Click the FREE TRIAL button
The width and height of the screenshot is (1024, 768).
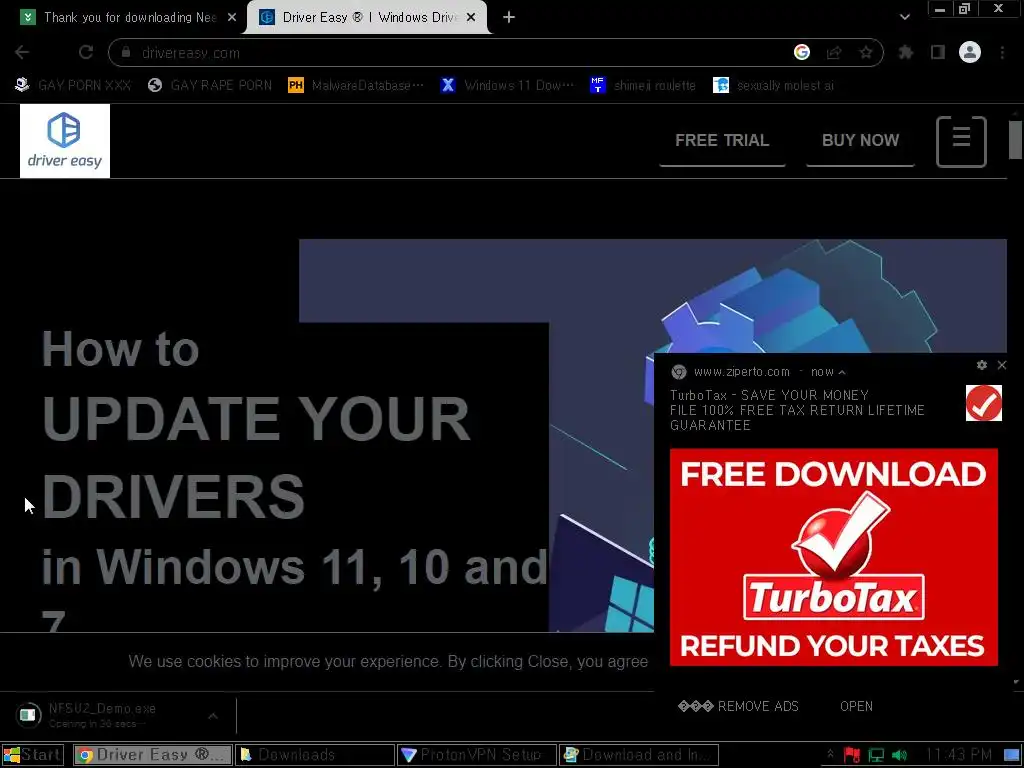click(722, 141)
